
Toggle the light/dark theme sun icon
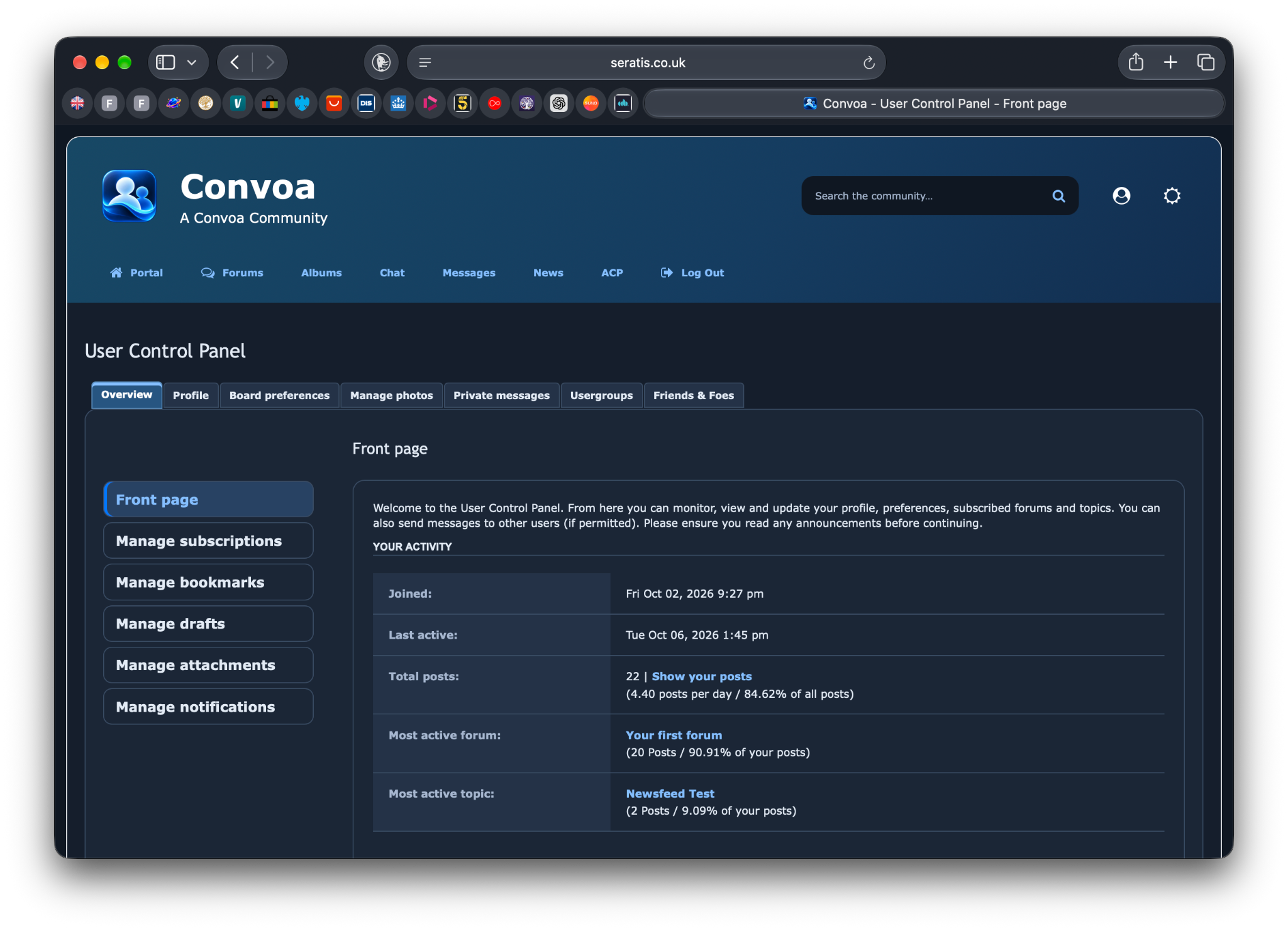tap(1172, 196)
